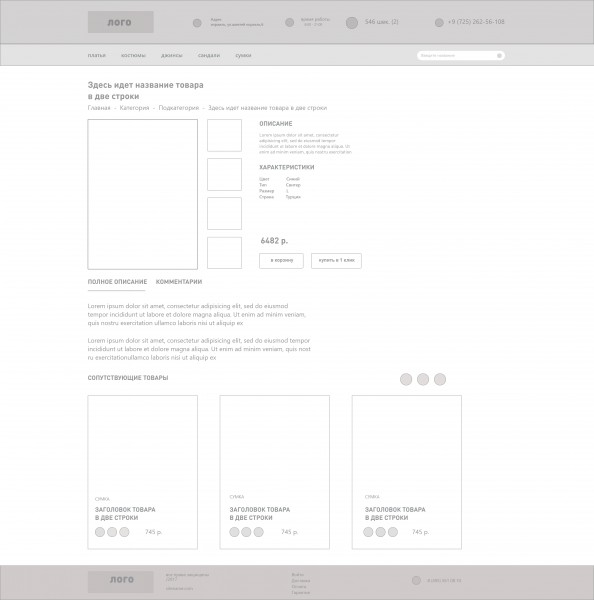The width and height of the screenshot is (594, 600).
Task: Click the СОПУТСТВУЮЩИЕ ТОВАРЫ heading
Action: pos(128,378)
